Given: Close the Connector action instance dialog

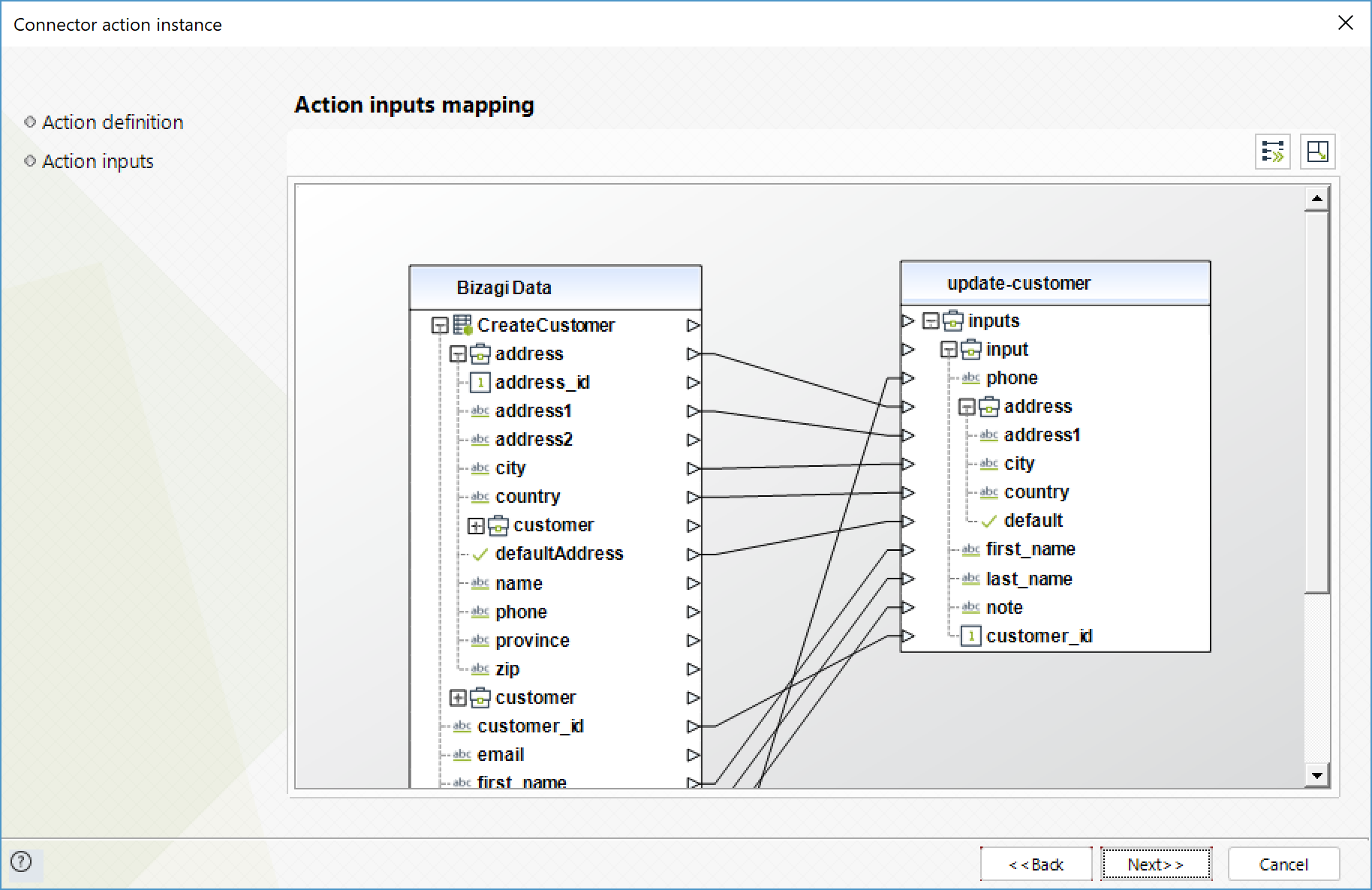Looking at the screenshot, I should [1345, 23].
